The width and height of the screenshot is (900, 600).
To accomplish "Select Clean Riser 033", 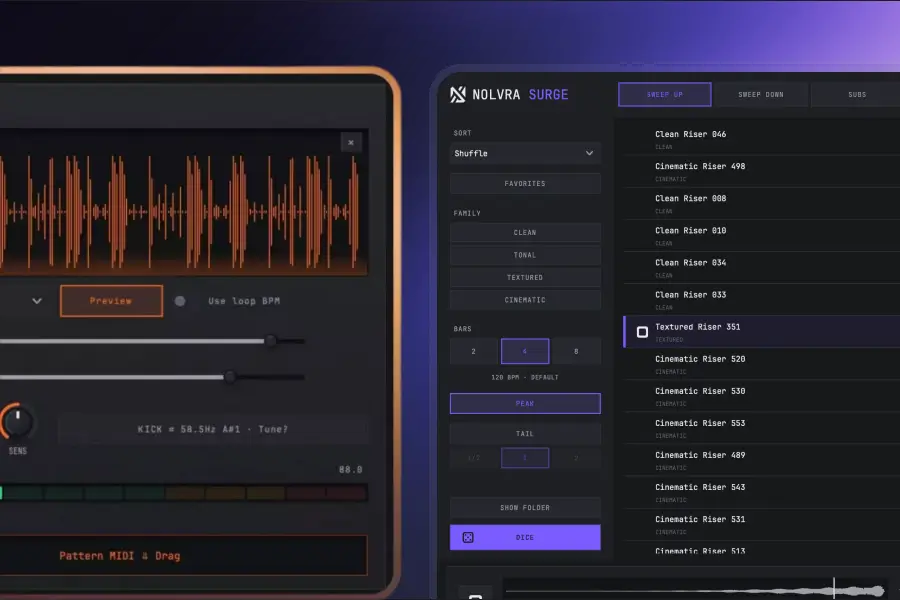I will 761,300.
